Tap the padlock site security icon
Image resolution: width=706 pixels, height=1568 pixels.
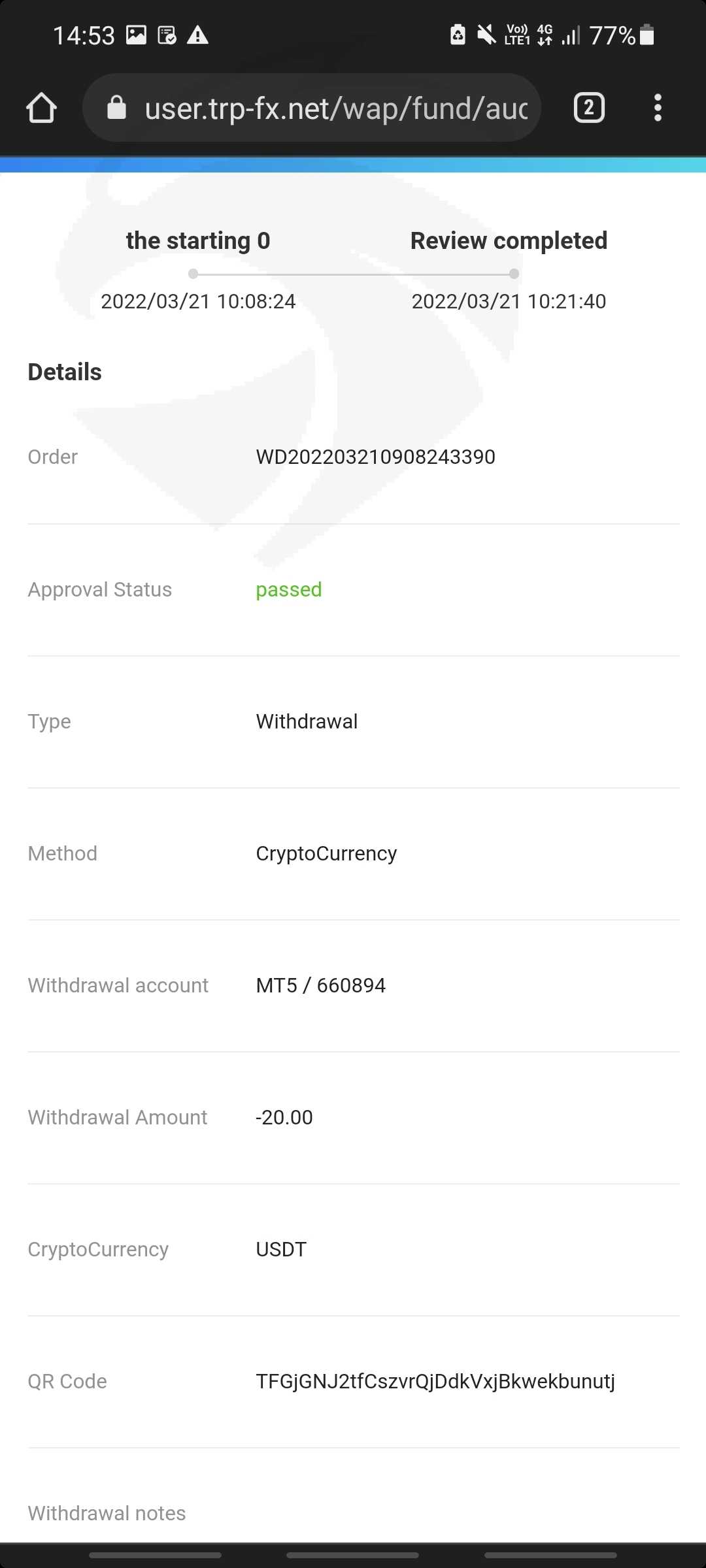pyautogui.click(x=116, y=108)
